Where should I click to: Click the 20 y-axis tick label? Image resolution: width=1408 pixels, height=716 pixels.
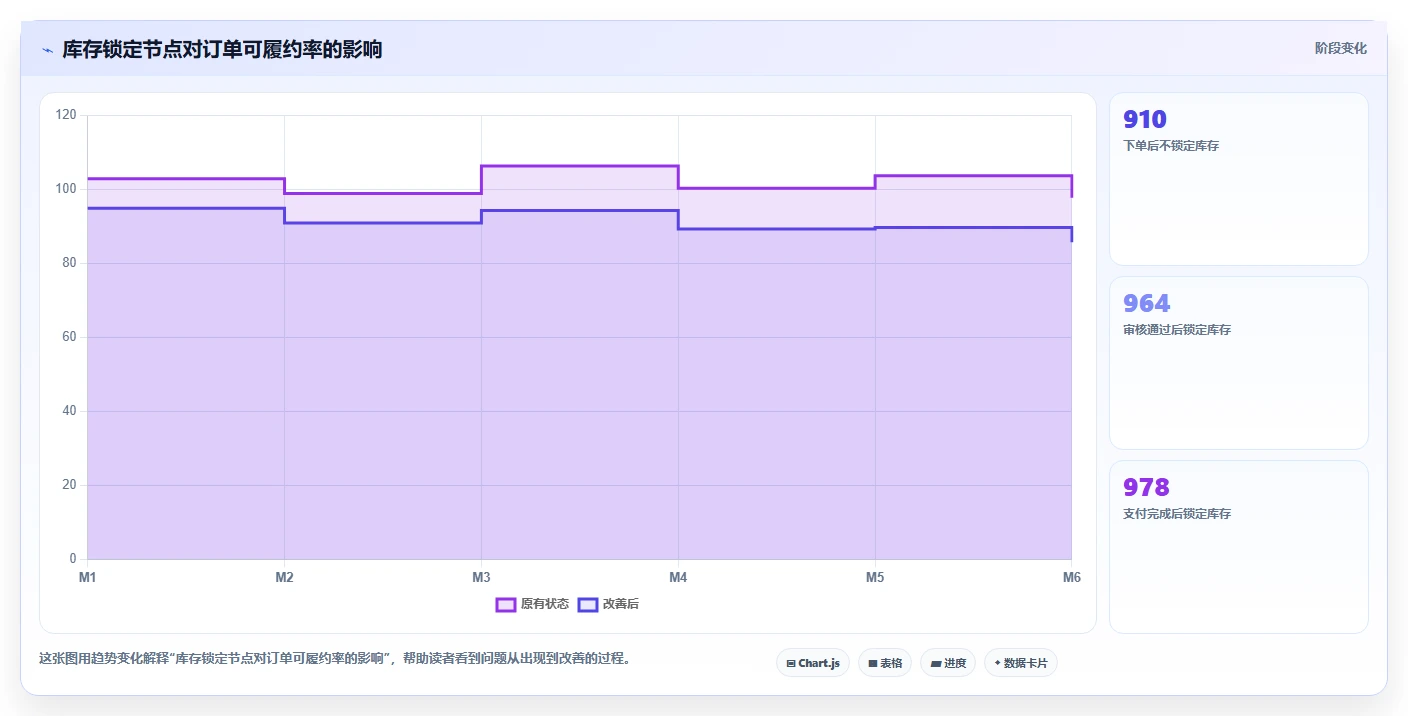click(x=69, y=485)
